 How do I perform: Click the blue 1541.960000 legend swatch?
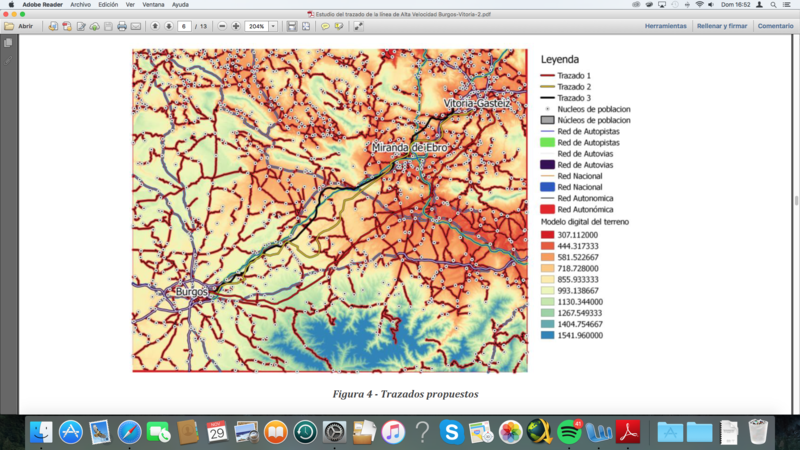547,335
